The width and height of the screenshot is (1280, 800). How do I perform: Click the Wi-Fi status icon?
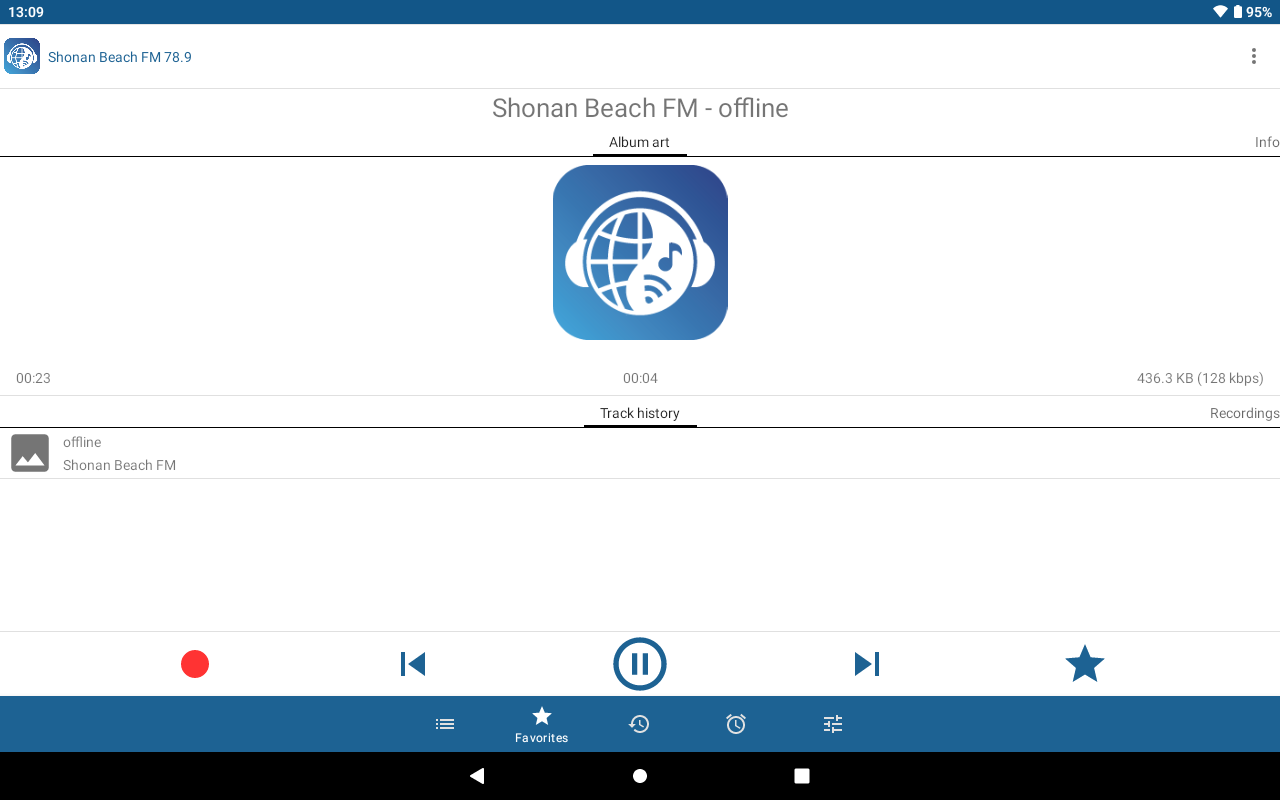pos(1220,12)
